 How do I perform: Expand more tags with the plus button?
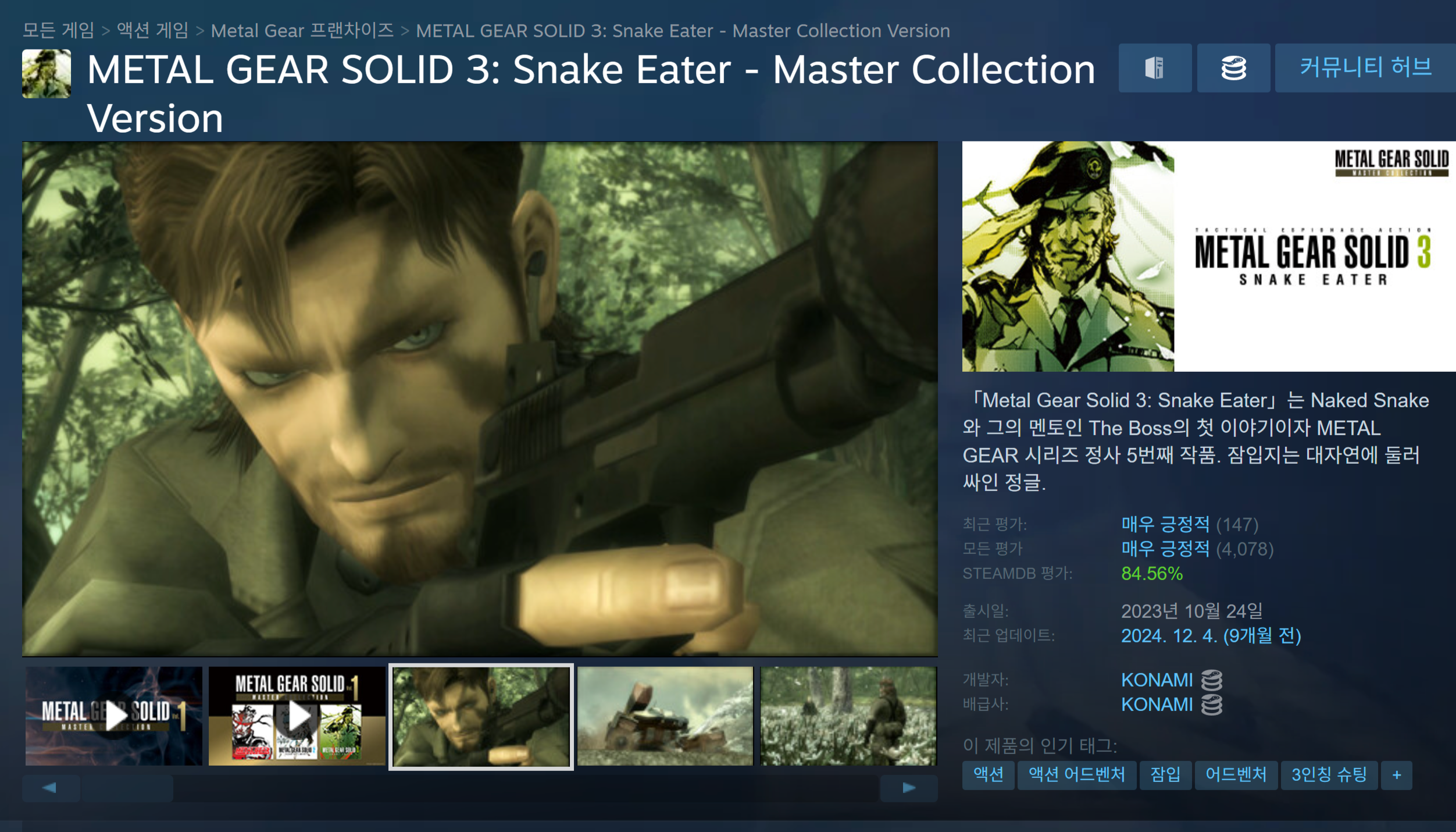coord(1397,775)
